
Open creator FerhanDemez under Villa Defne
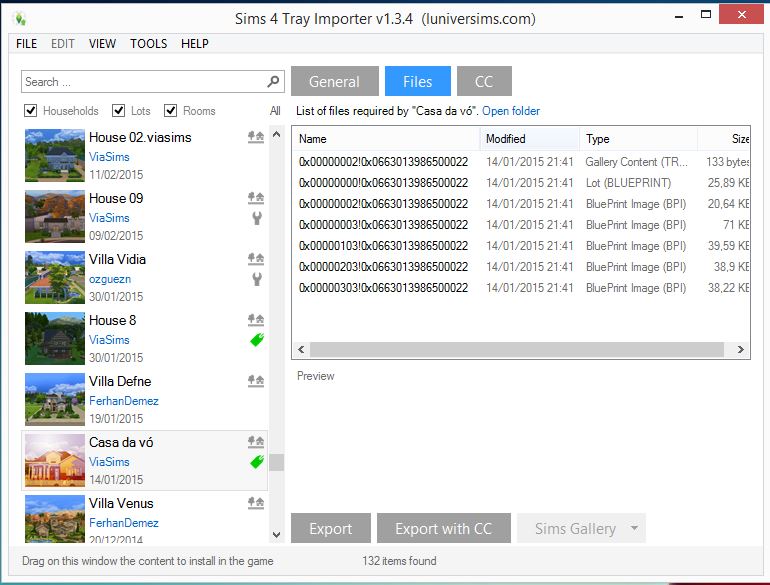point(124,401)
